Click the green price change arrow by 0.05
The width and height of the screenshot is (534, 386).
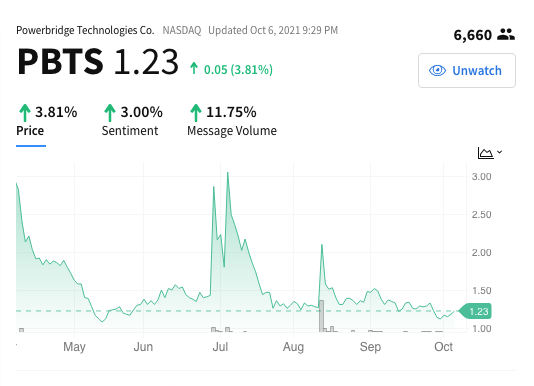[194, 68]
